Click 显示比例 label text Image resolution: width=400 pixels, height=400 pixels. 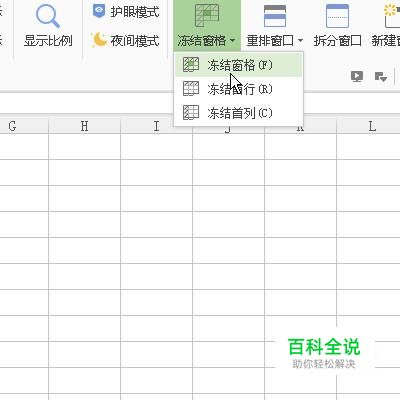pos(48,41)
